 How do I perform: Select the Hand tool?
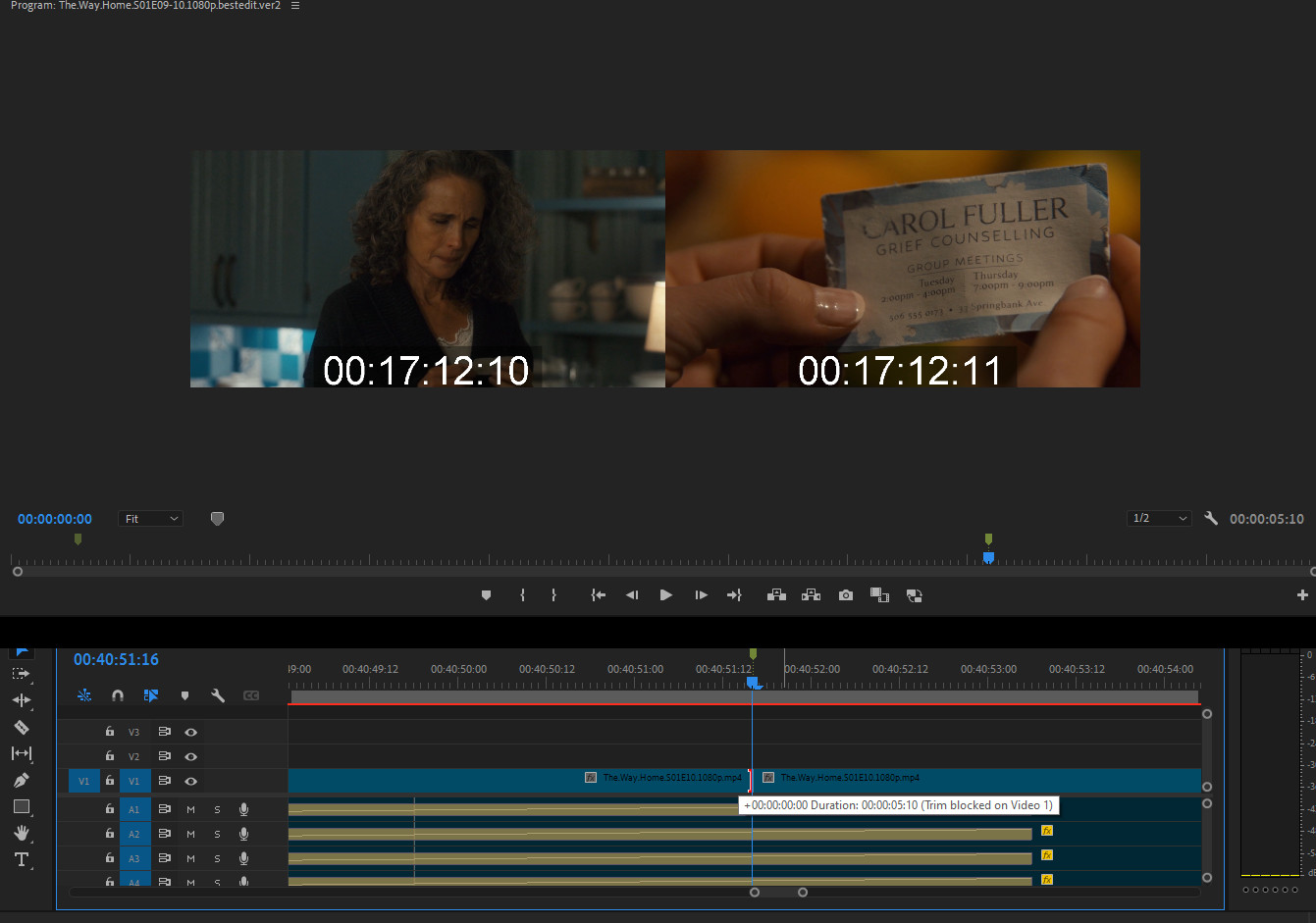21,833
